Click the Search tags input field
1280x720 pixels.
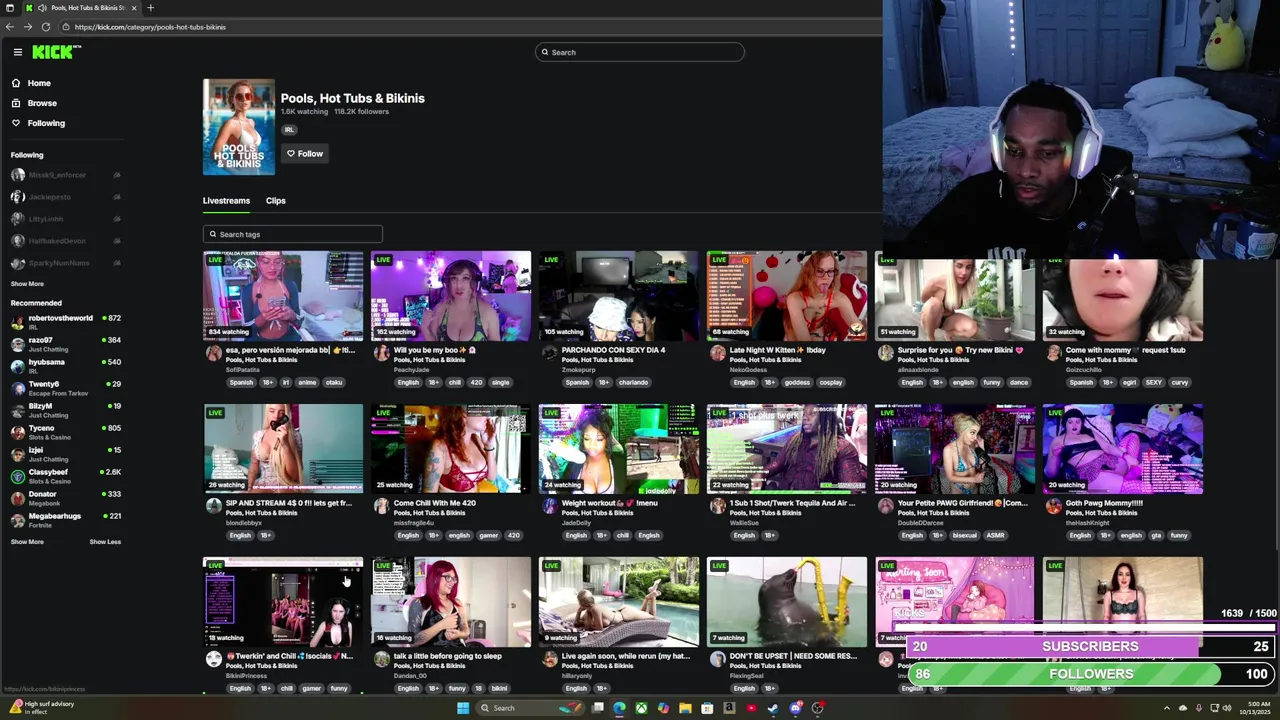[x=293, y=234]
